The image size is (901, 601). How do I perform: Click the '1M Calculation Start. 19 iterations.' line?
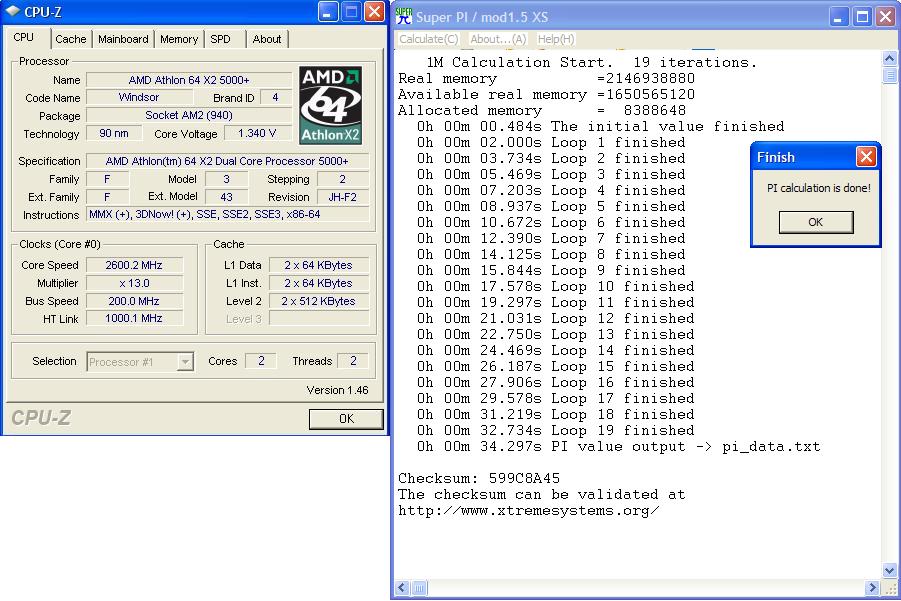(592, 62)
